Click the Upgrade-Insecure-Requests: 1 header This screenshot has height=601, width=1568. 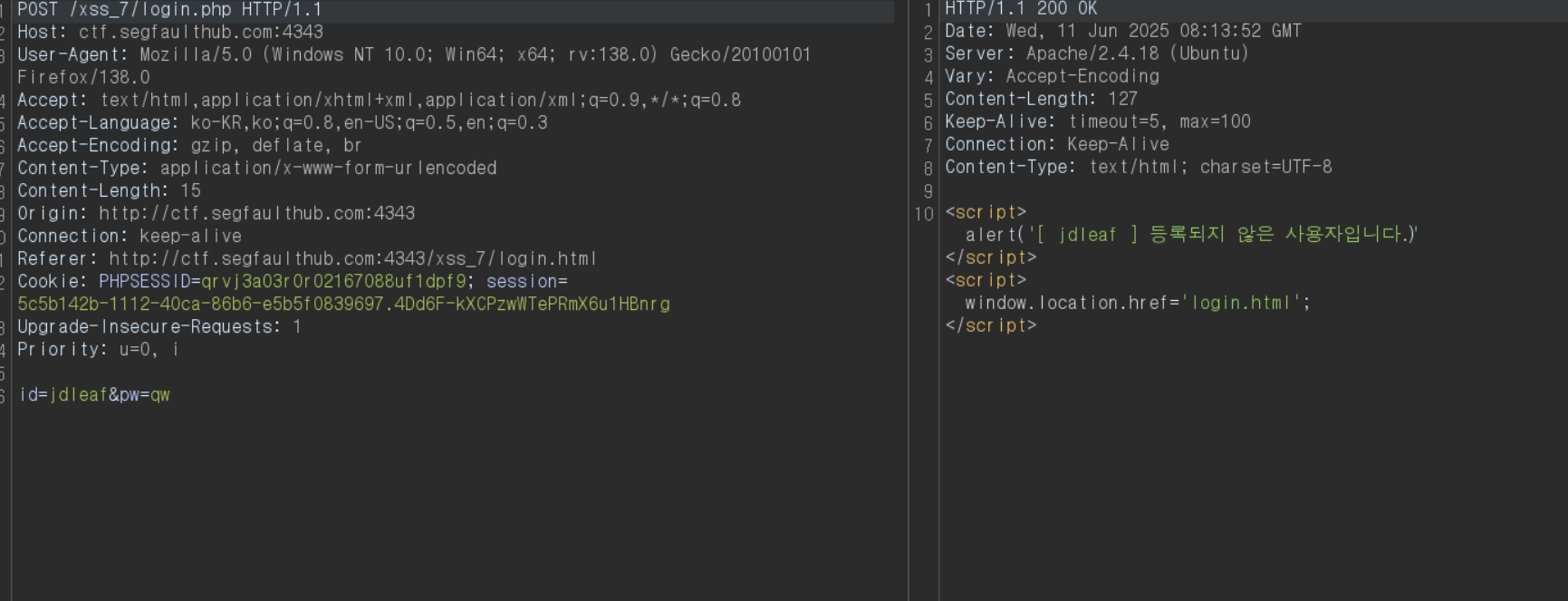point(159,326)
